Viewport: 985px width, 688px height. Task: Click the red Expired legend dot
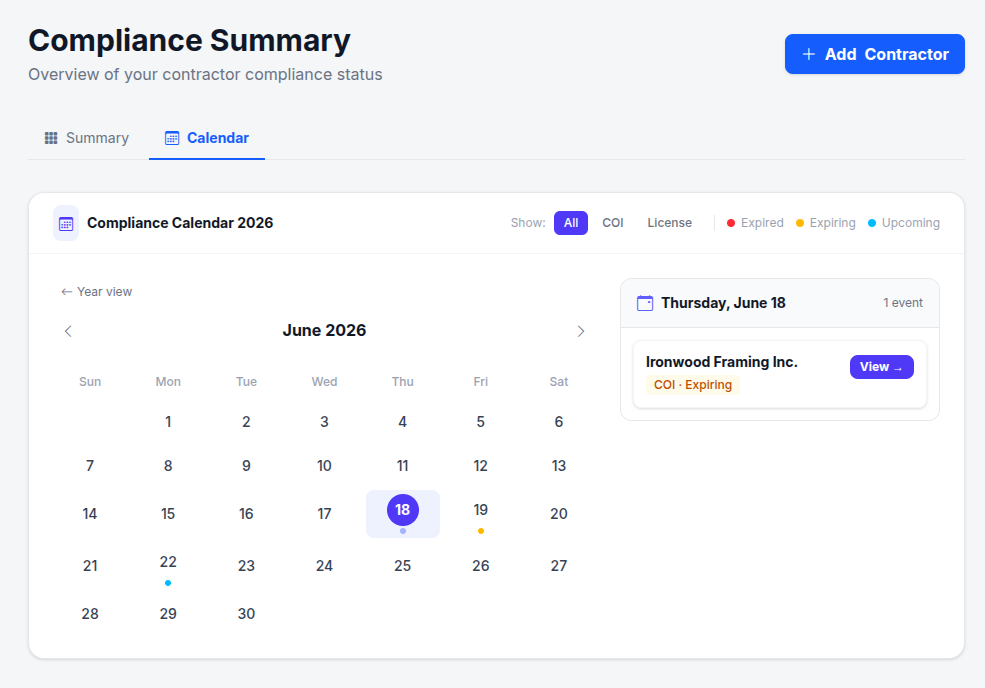(x=731, y=223)
